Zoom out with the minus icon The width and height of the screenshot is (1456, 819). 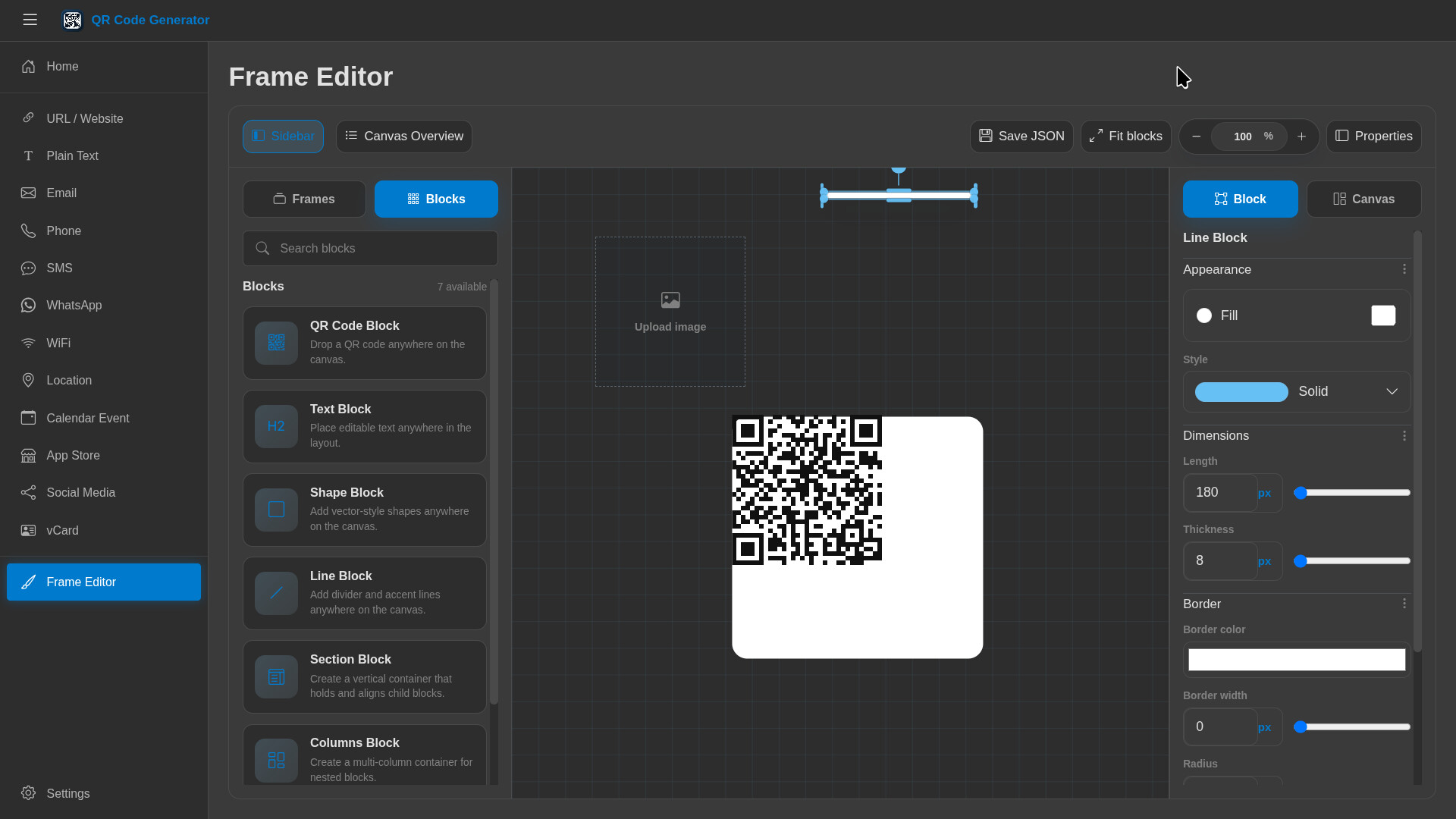point(1196,136)
